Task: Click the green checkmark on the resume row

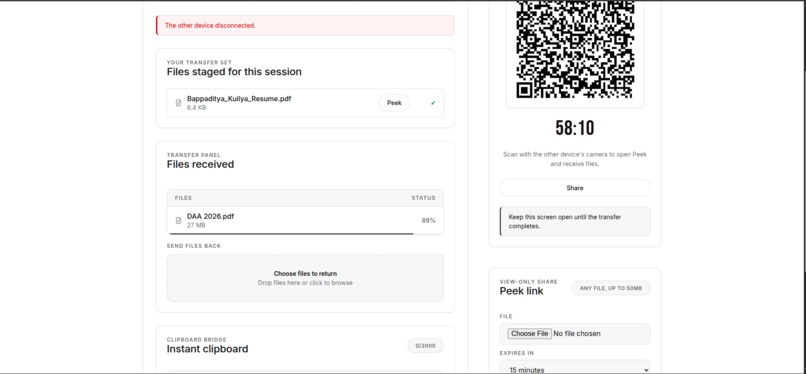Action: click(433, 103)
